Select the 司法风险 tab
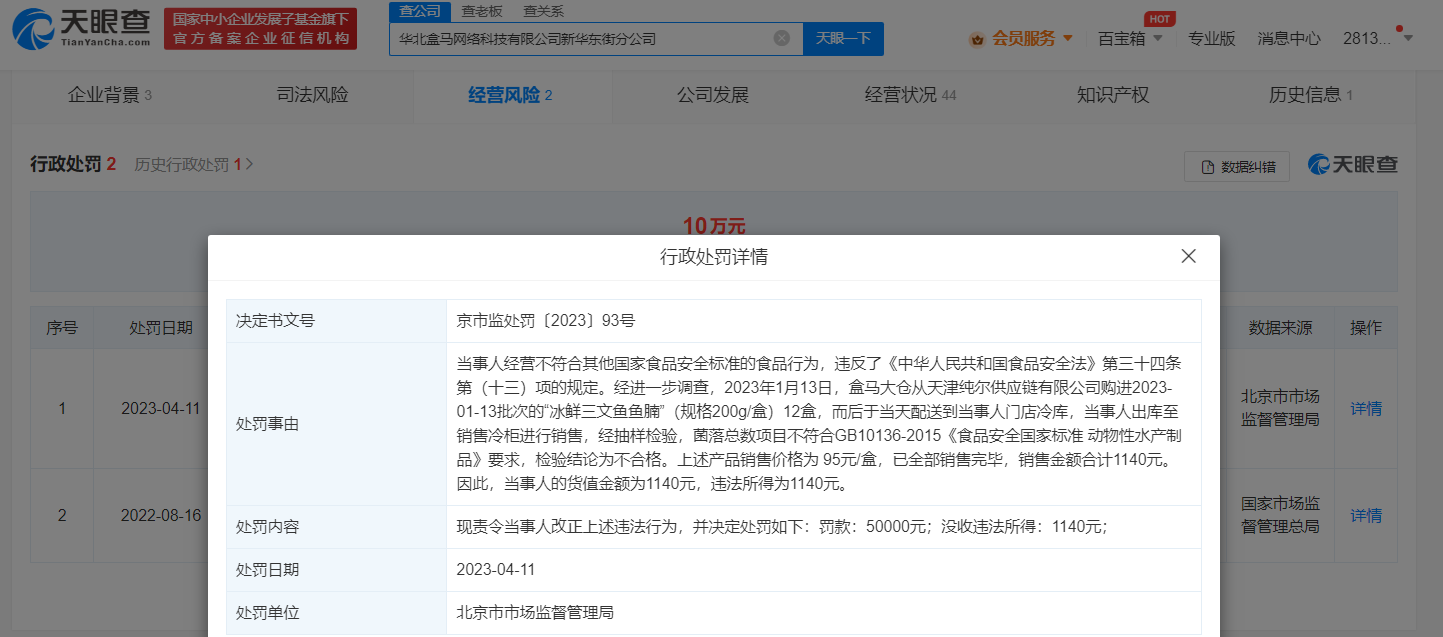1443x637 pixels. tap(312, 95)
